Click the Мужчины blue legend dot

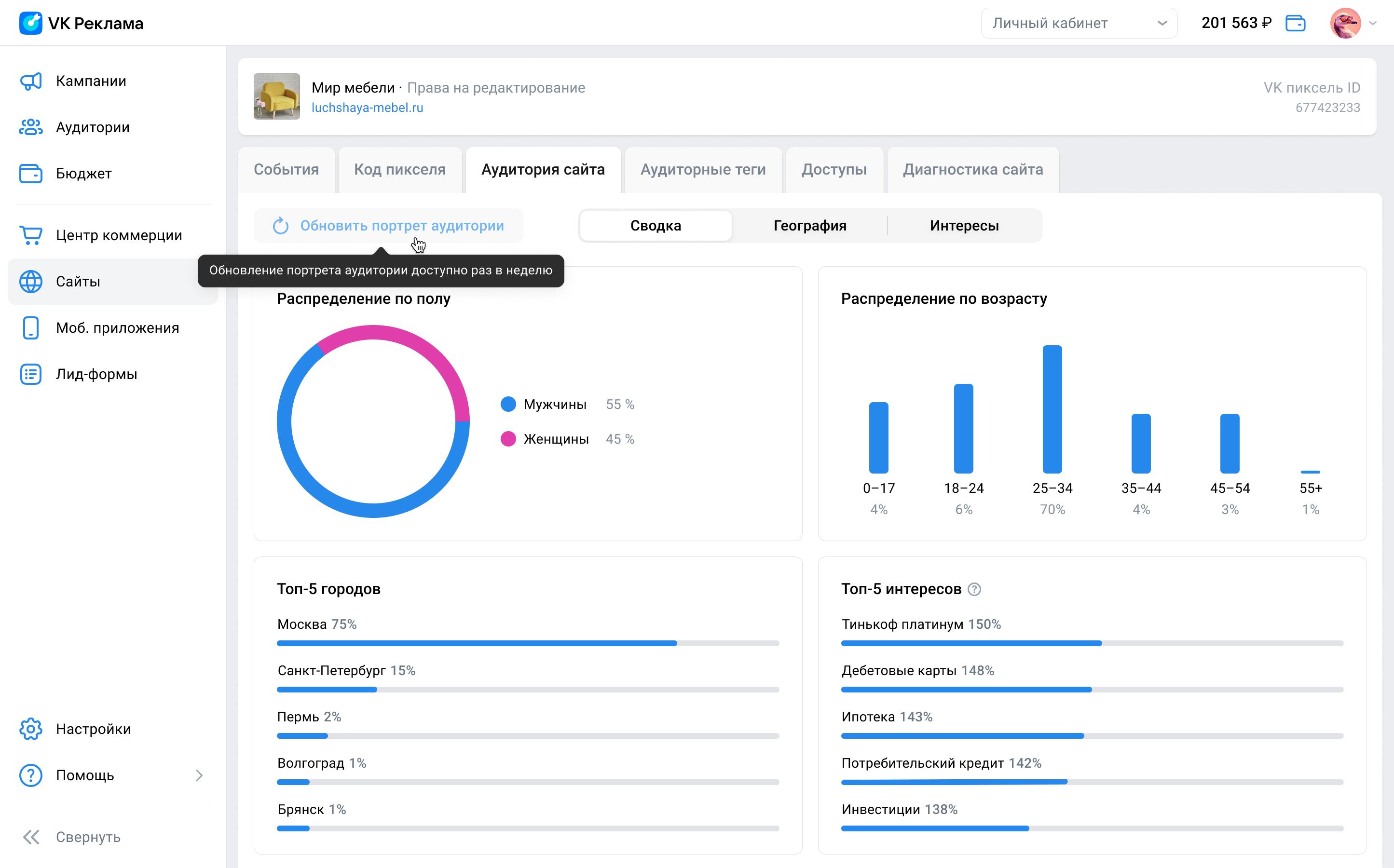point(508,404)
